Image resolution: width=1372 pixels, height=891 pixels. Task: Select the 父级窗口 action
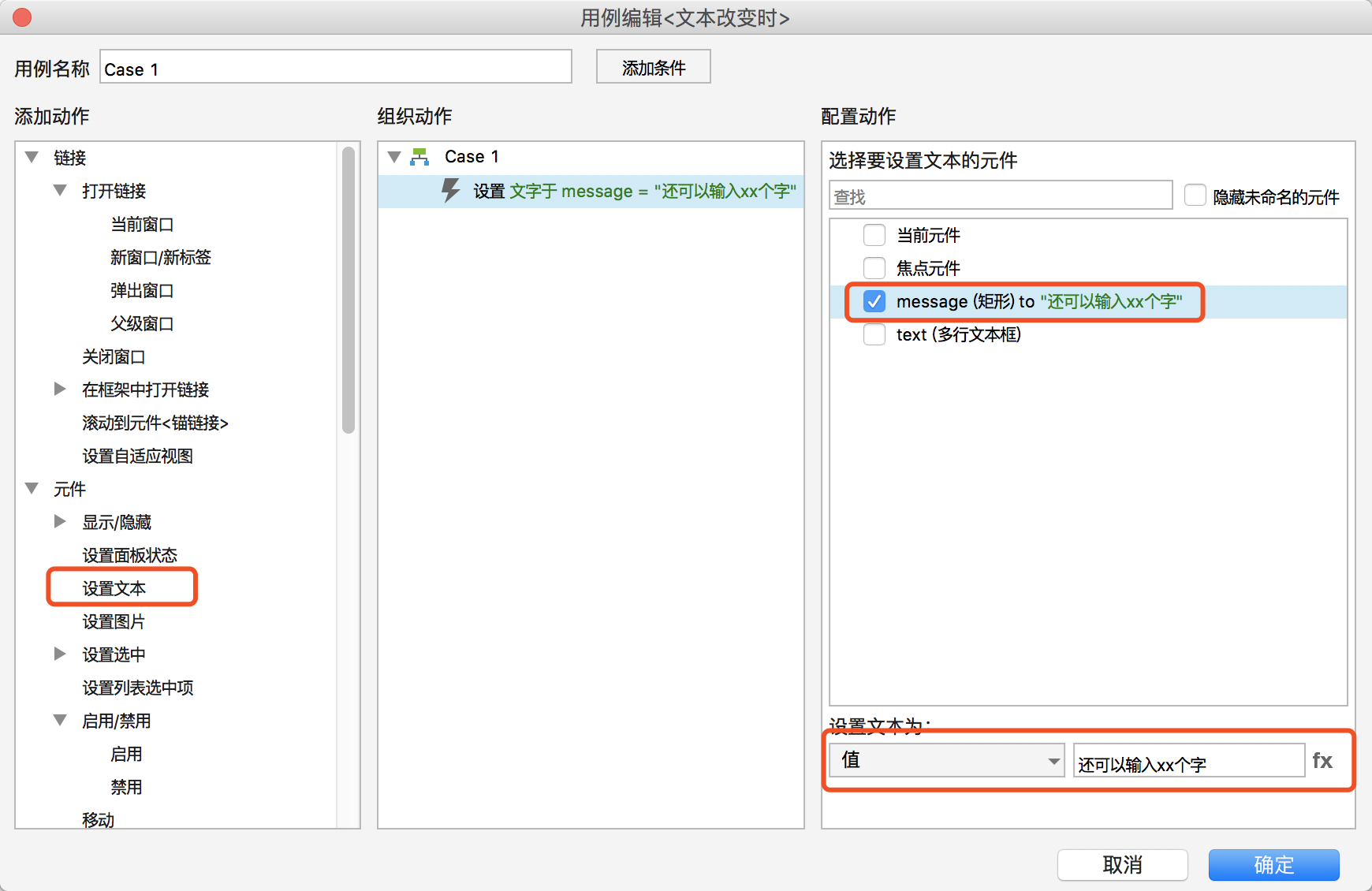pos(142,324)
